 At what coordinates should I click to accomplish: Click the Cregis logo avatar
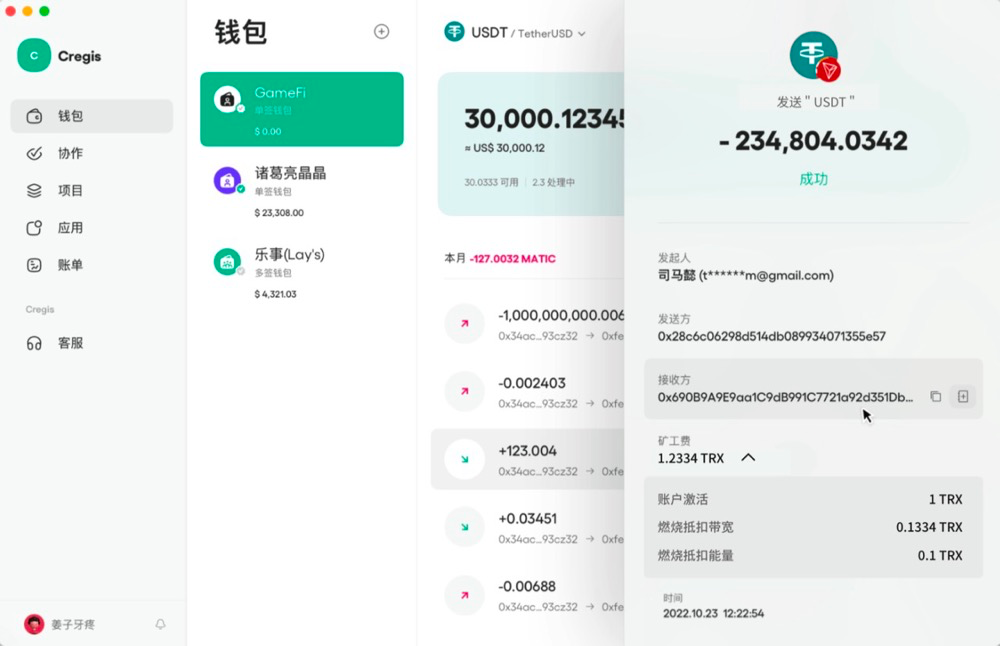pyautogui.click(x=34, y=55)
